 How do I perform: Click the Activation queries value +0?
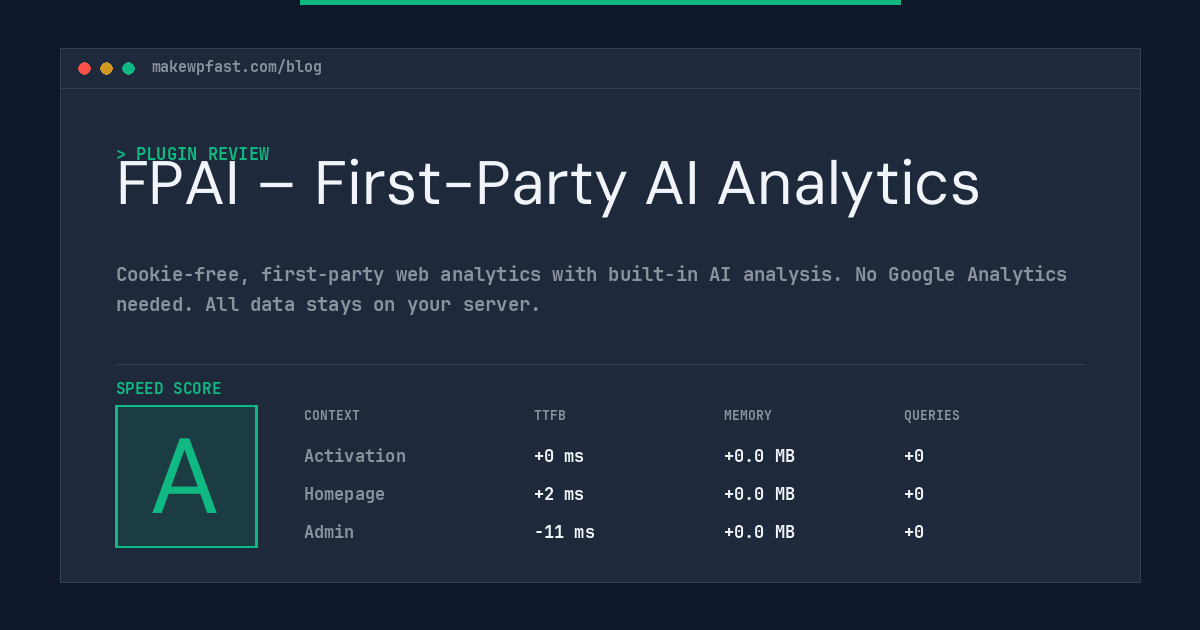(x=914, y=456)
